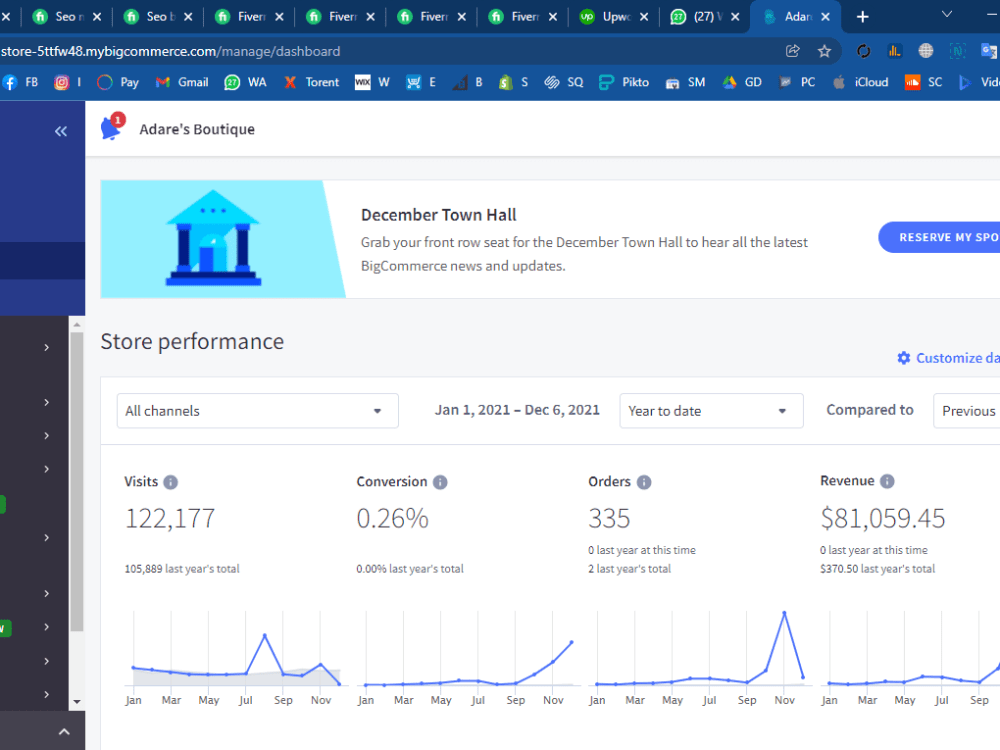The width and height of the screenshot is (1000, 750).
Task: Click the Visits line chart
Action: (236, 657)
